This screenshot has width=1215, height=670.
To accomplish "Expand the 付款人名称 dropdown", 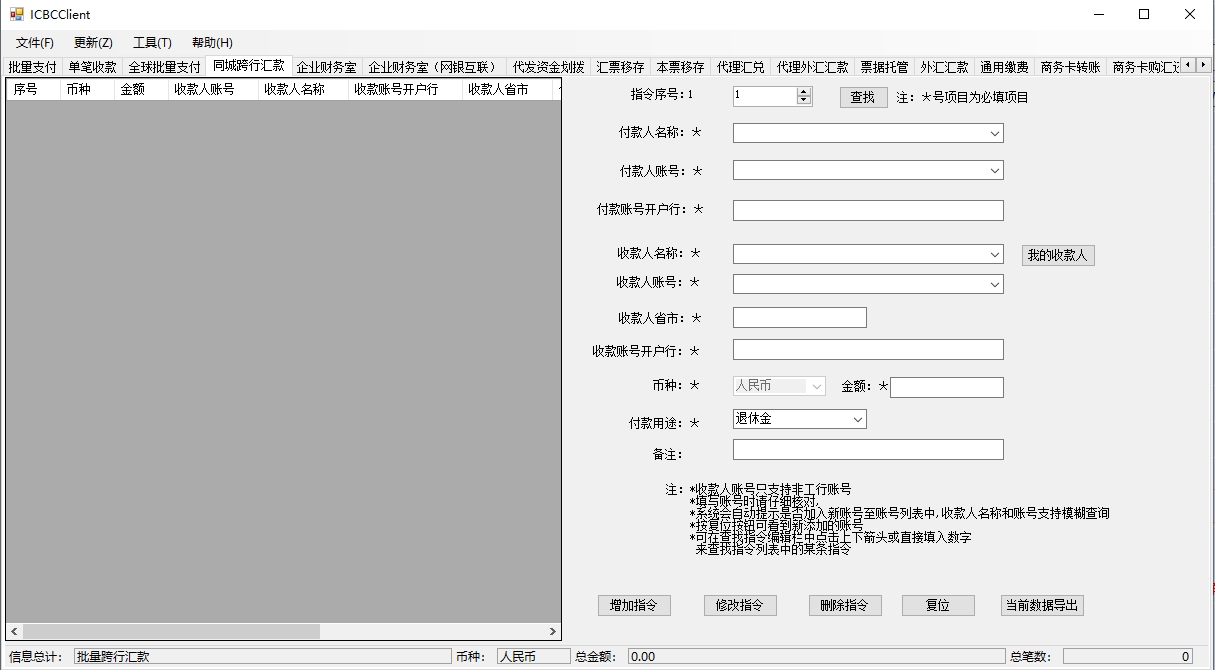I will [x=994, y=132].
